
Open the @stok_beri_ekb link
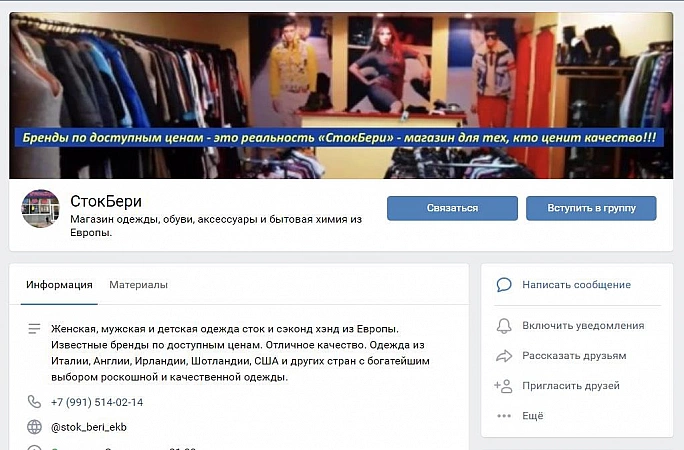pos(89,427)
